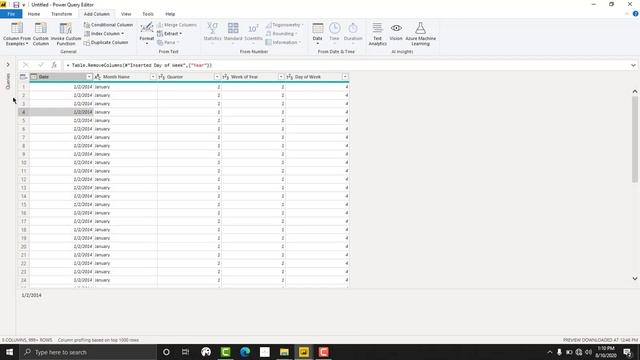The width and height of the screenshot is (640, 360).
Task: Click the Date column type icon
Action: [x=34, y=77]
